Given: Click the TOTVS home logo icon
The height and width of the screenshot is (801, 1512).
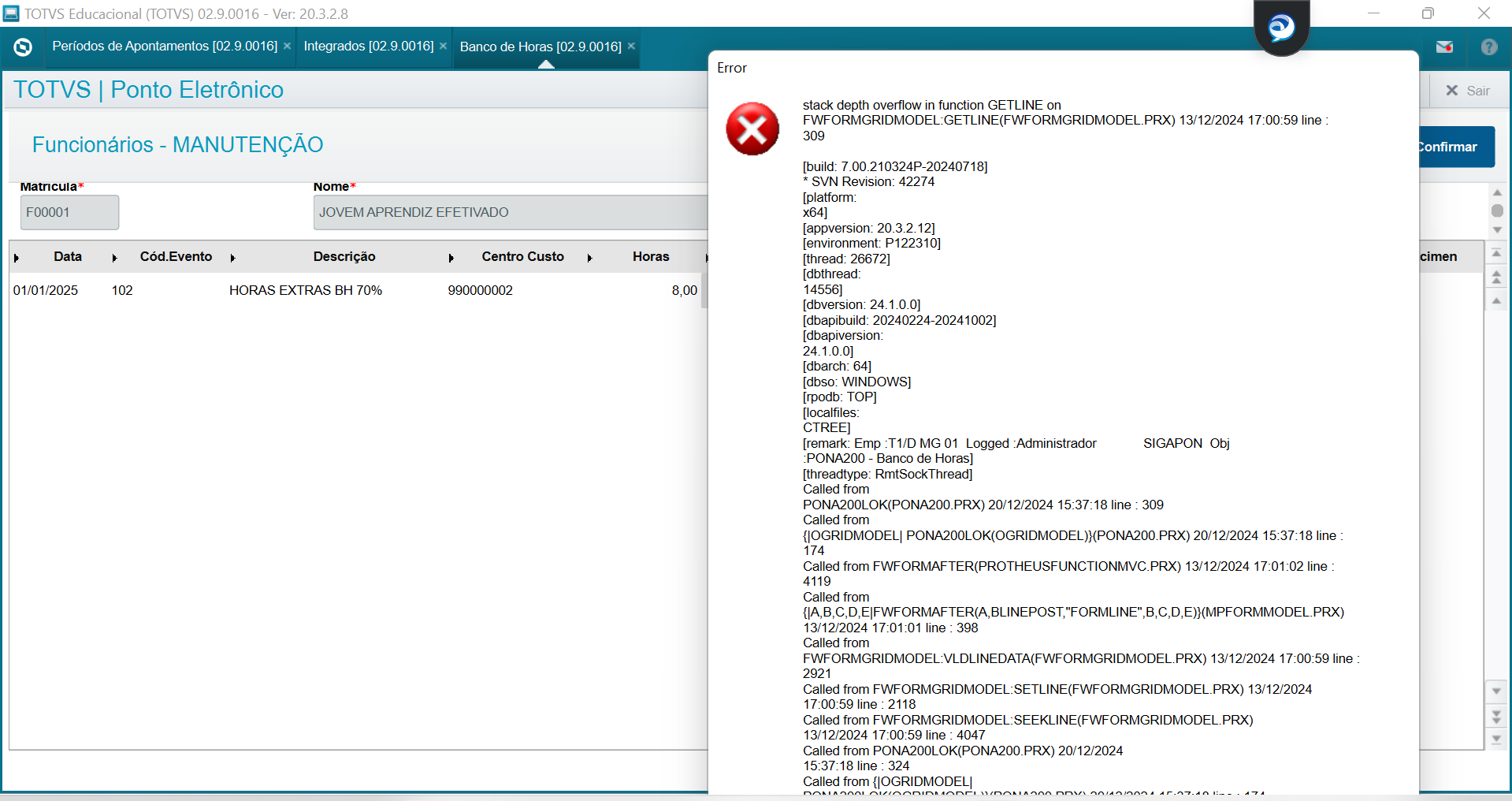Looking at the screenshot, I should coord(23,47).
